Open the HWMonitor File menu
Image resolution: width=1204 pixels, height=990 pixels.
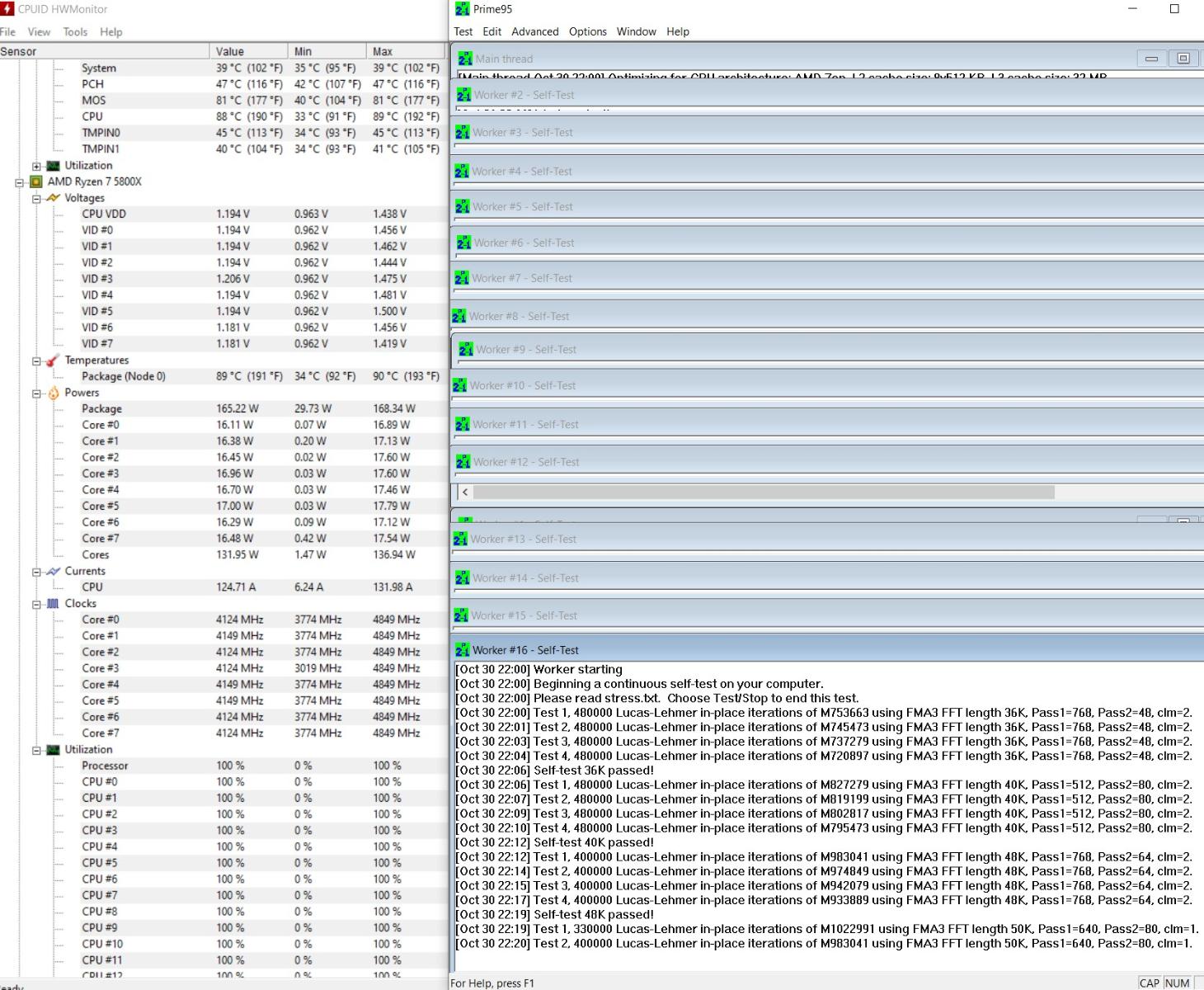[x=7, y=32]
